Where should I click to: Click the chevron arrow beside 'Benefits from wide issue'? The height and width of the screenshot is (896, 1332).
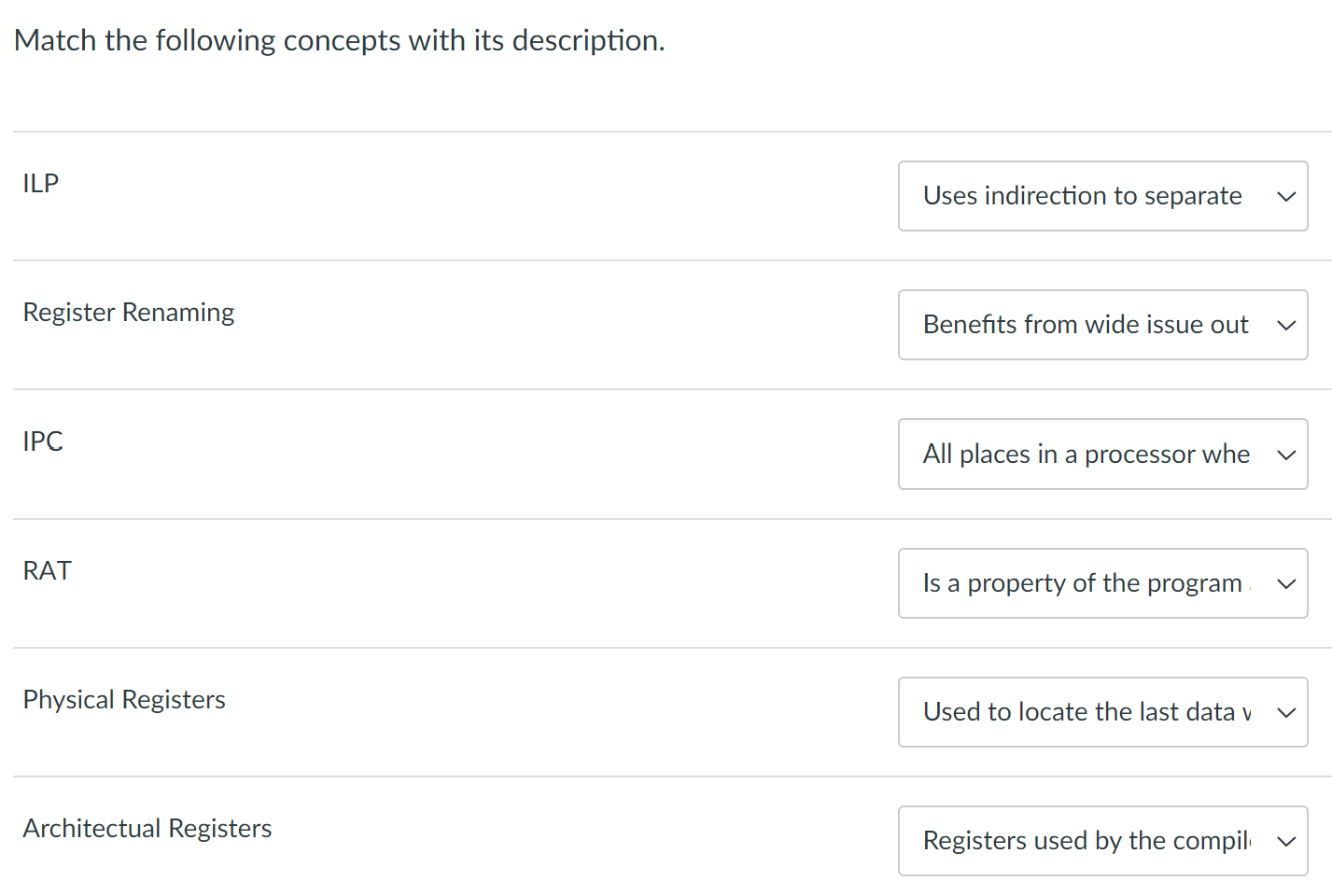(1286, 326)
